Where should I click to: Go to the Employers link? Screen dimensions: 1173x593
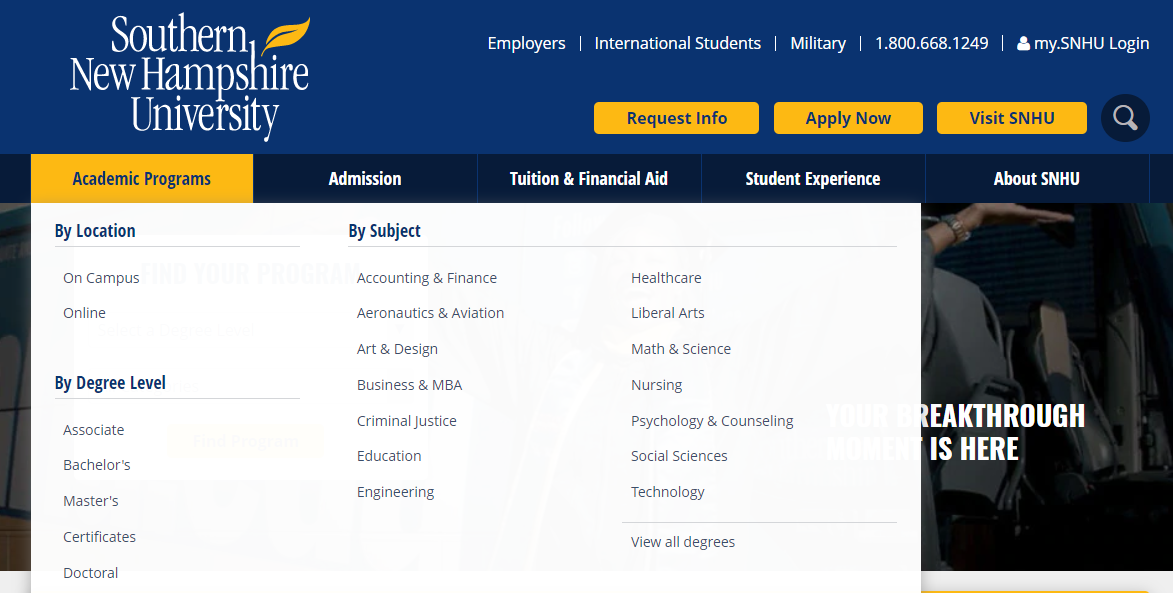point(526,43)
